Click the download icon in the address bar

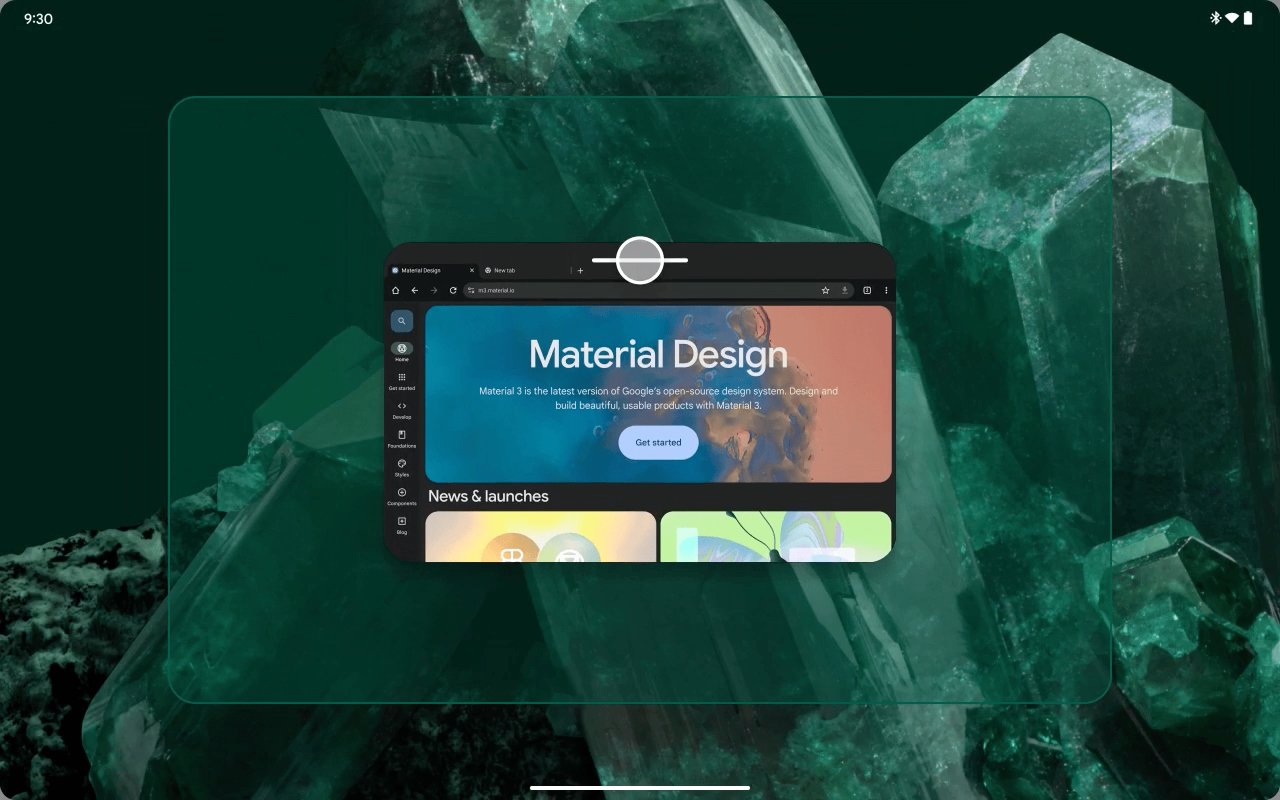(844, 290)
